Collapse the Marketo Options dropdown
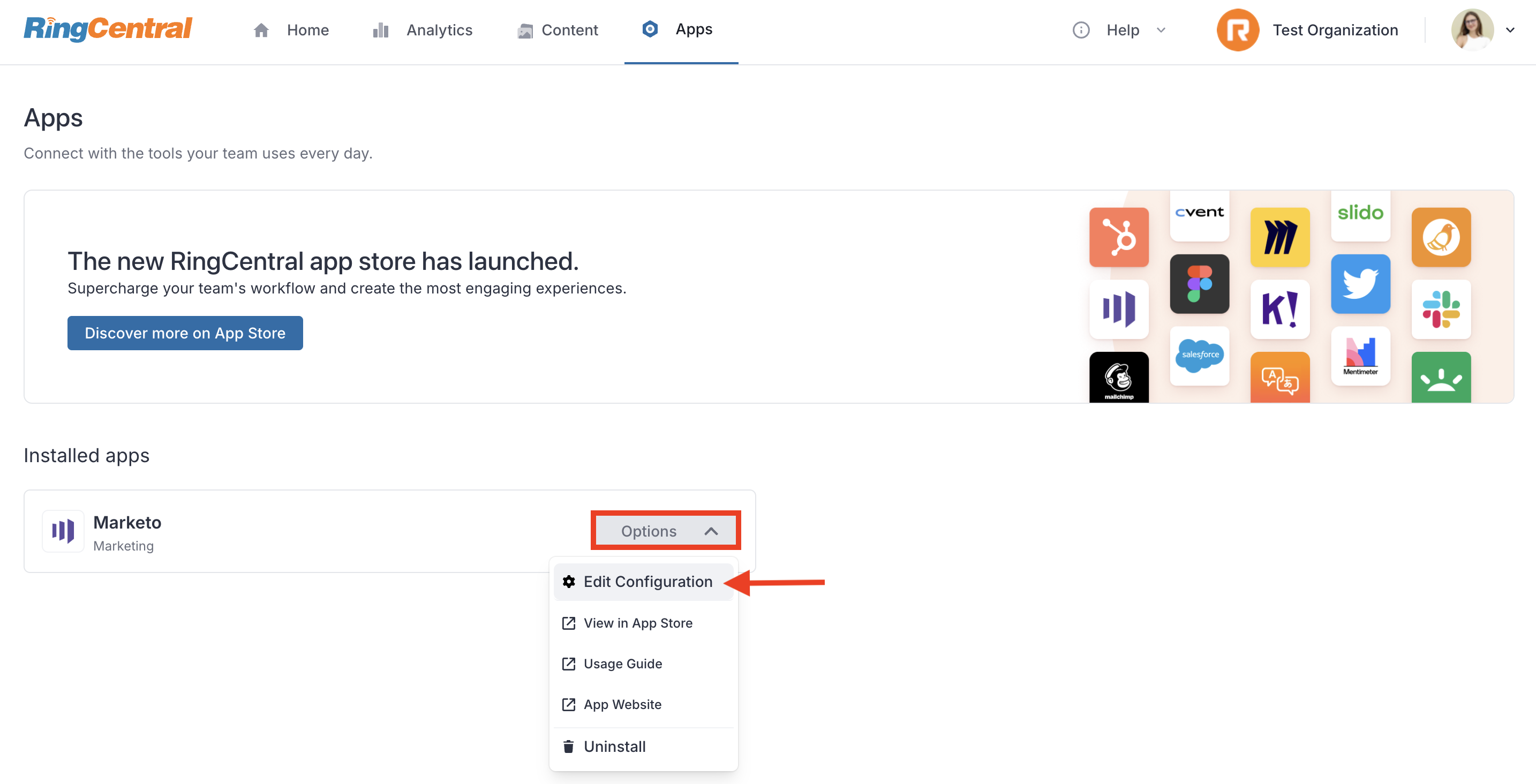This screenshot has width=1536, height=784. point(666,531)
